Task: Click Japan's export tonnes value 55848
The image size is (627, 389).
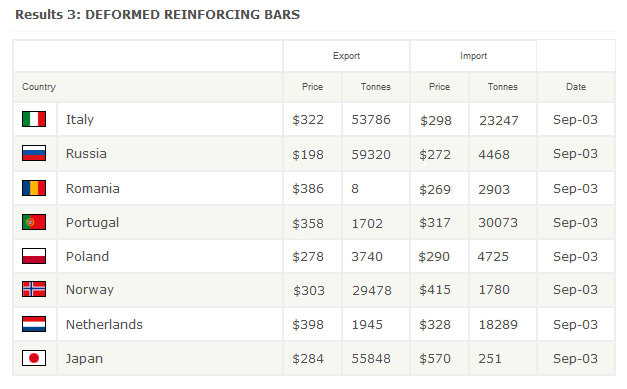Action: [371, 359]
